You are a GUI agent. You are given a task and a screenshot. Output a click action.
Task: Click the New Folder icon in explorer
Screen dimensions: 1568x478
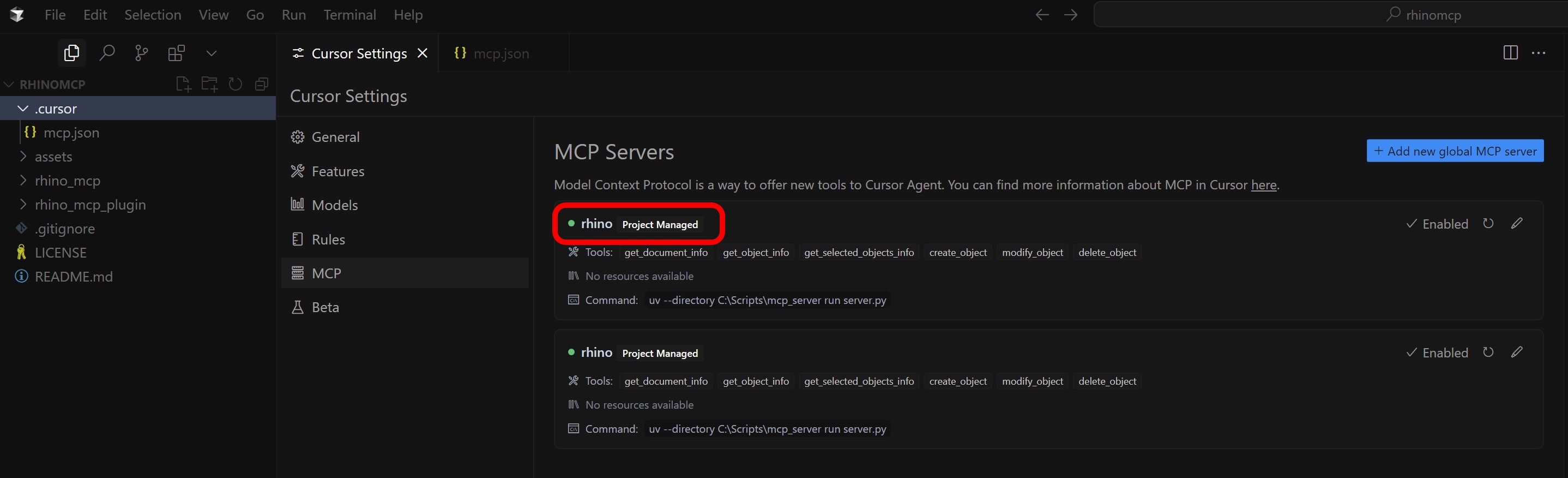(209, 84)
